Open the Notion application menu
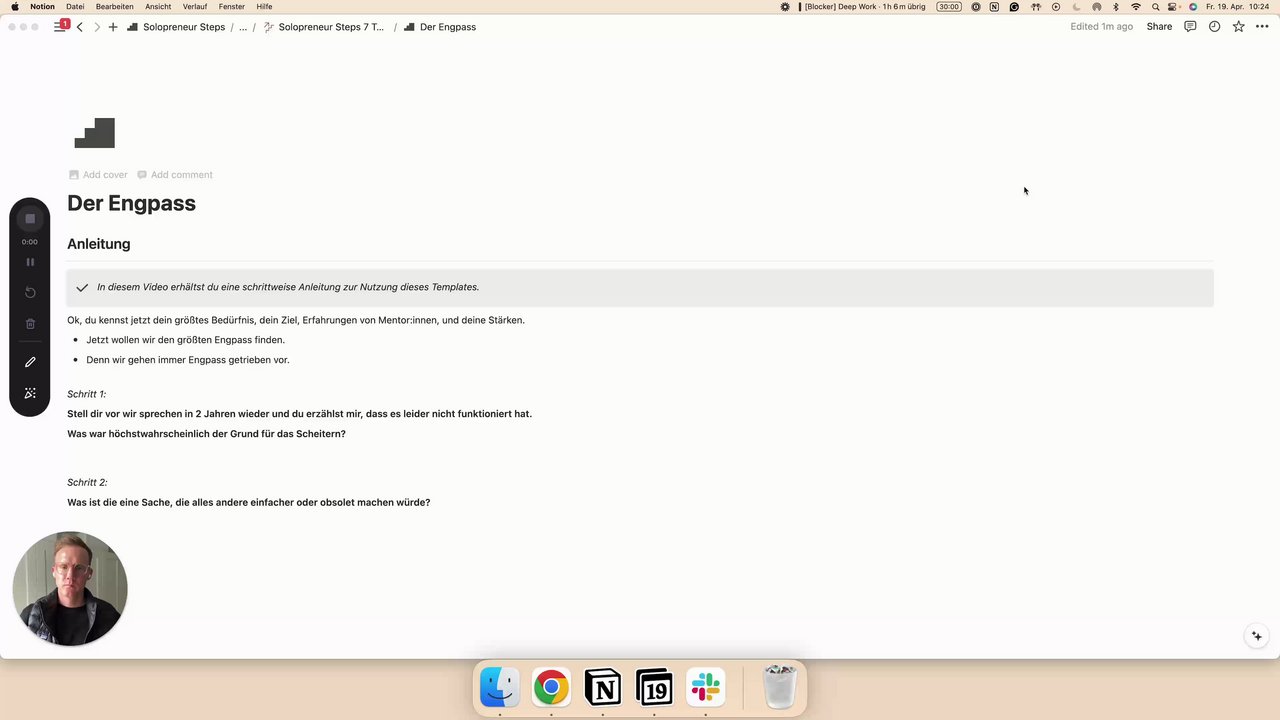 (x=42, y=6)
